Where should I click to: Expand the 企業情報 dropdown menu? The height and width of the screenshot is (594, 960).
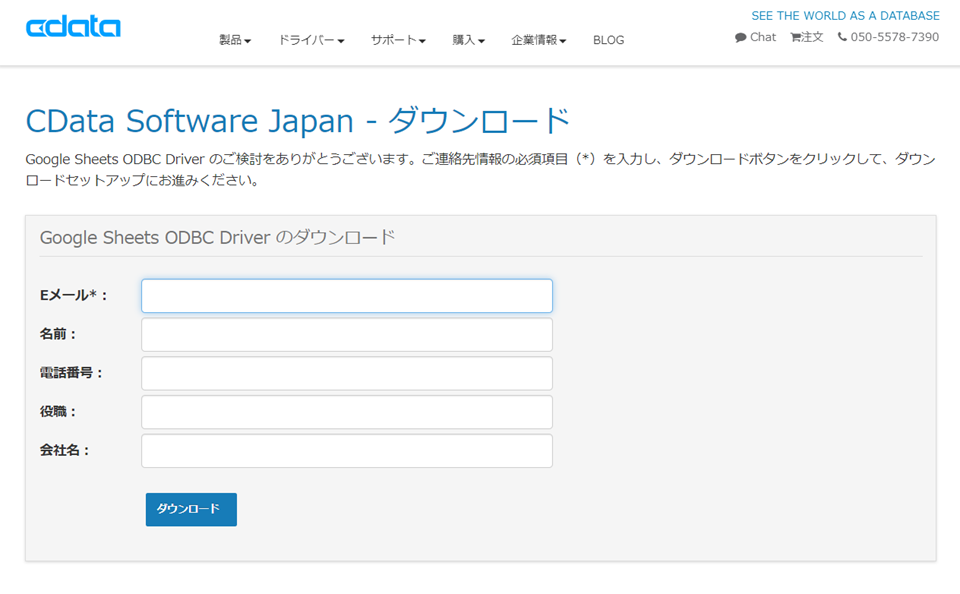(x=539, y=40)
